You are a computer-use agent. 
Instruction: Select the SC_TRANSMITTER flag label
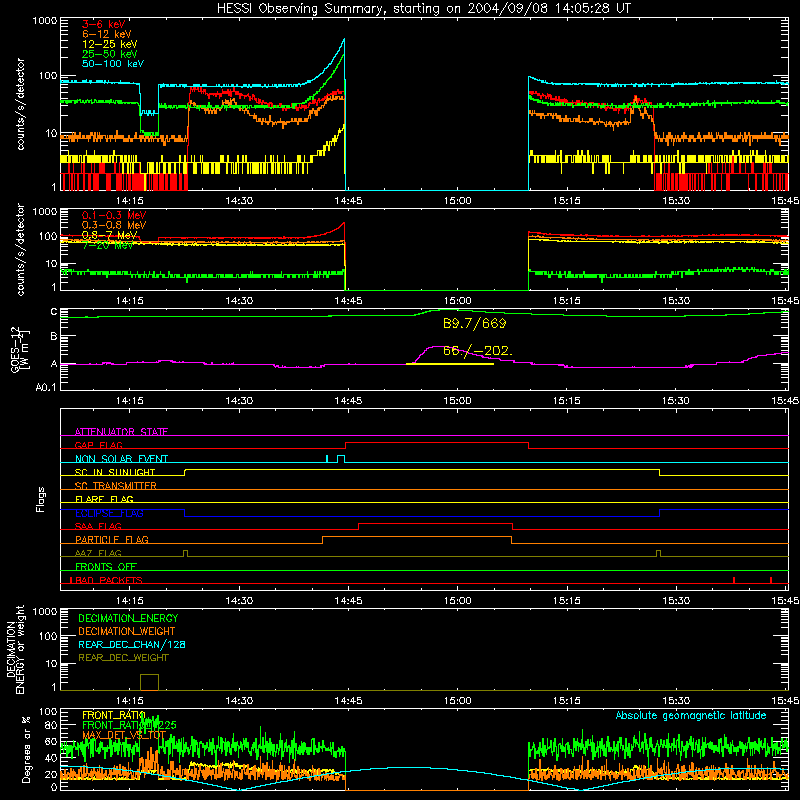[116, 486]
